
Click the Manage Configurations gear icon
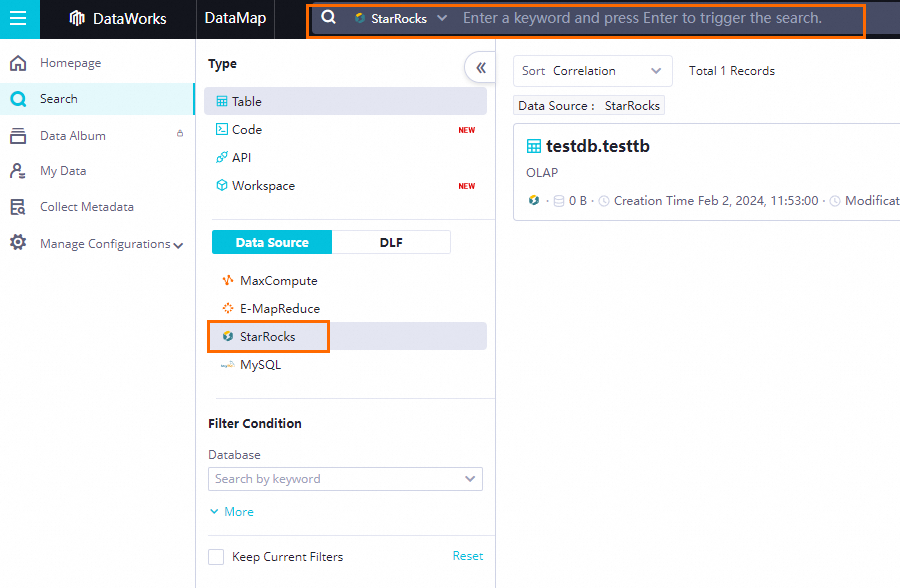coord(18,242)
